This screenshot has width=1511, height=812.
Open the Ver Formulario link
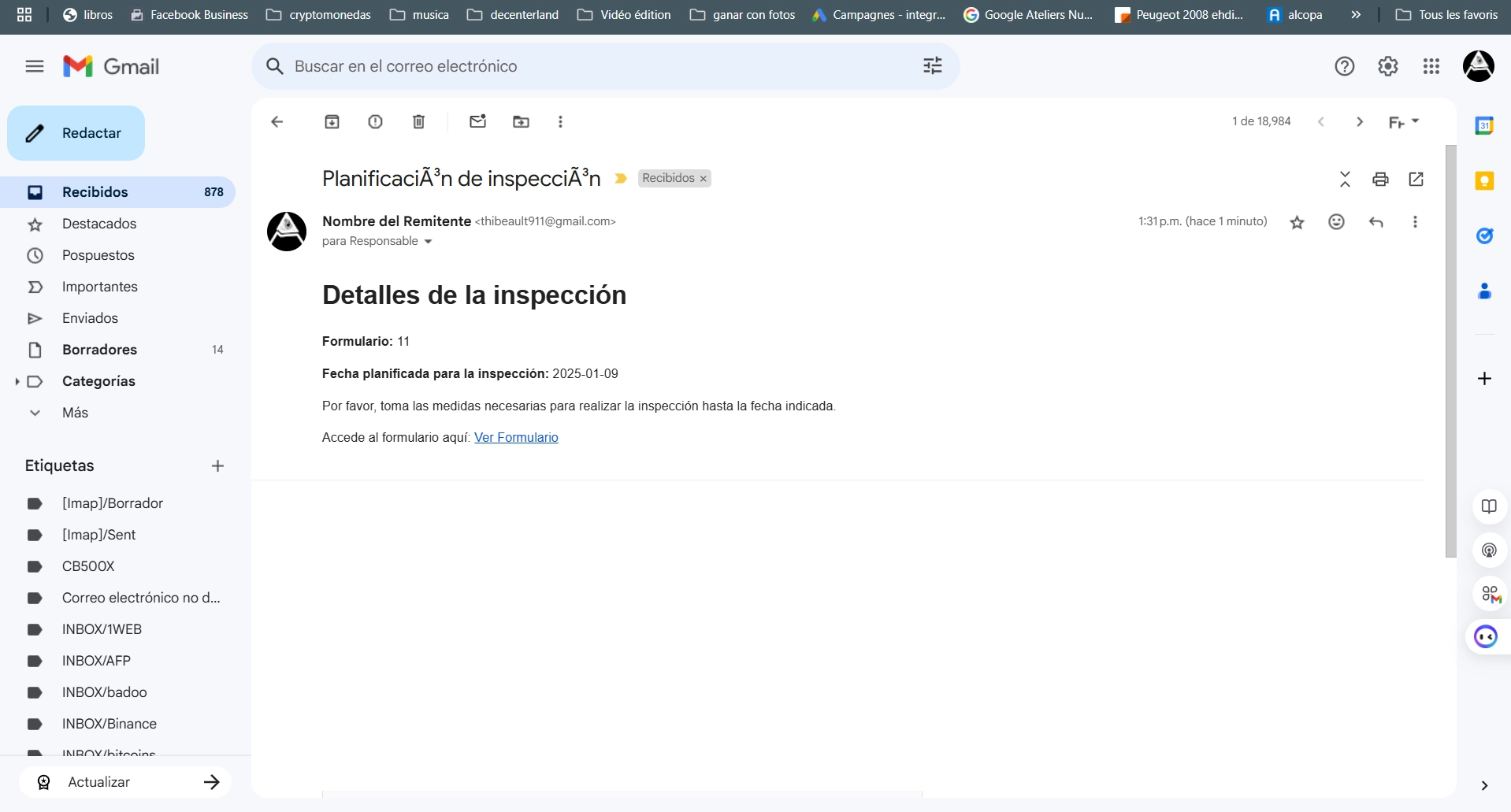pos(516,437)
